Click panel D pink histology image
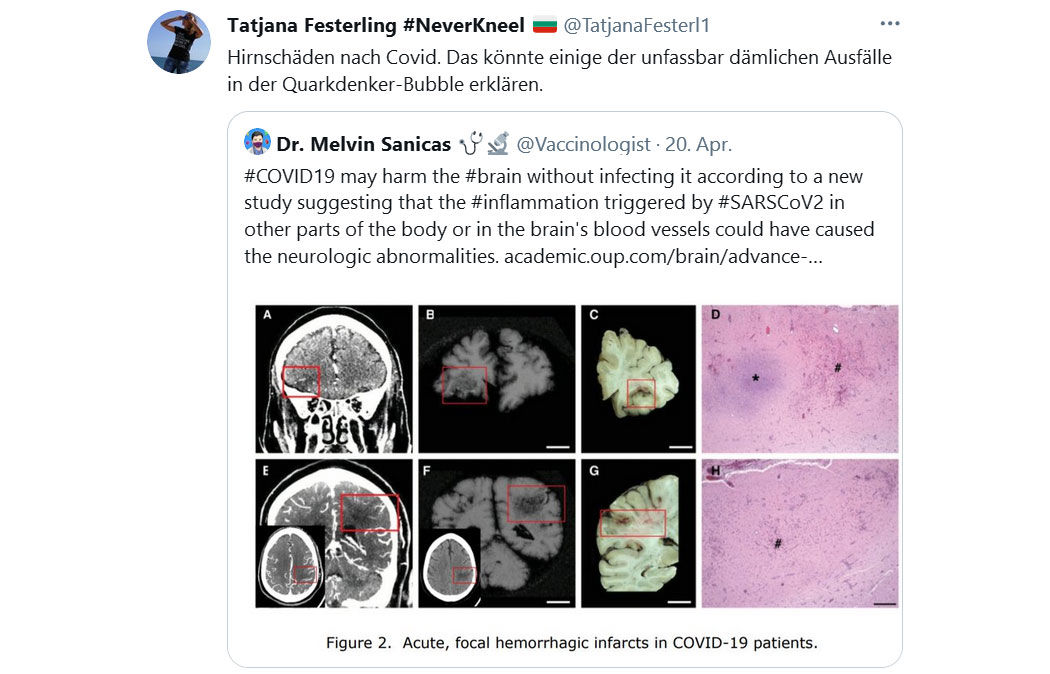Viewport: 1050px width, 674px height. [x=800, y=379]
